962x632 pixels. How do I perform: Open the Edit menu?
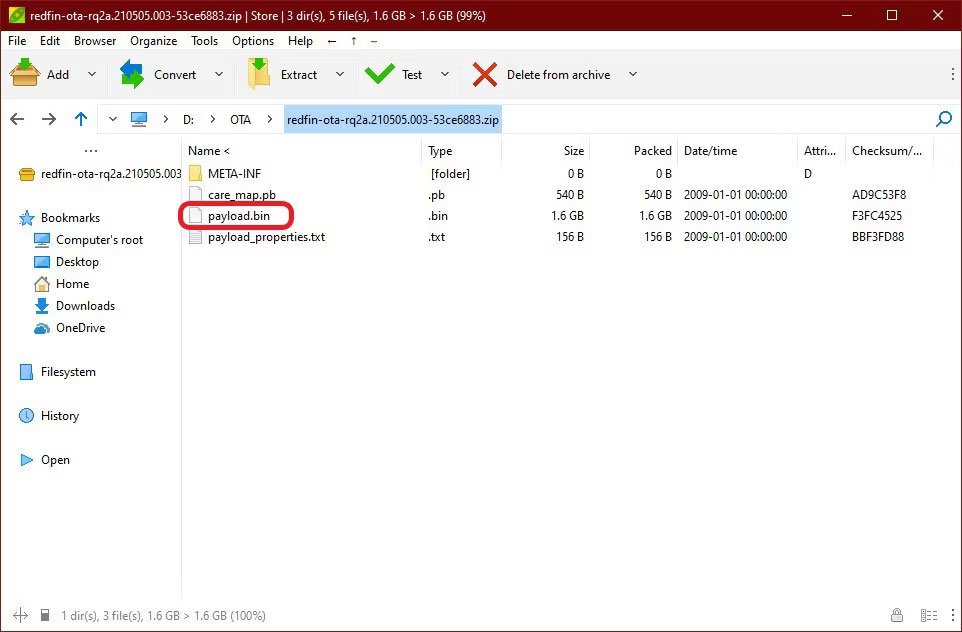click(x=50, y=40)
